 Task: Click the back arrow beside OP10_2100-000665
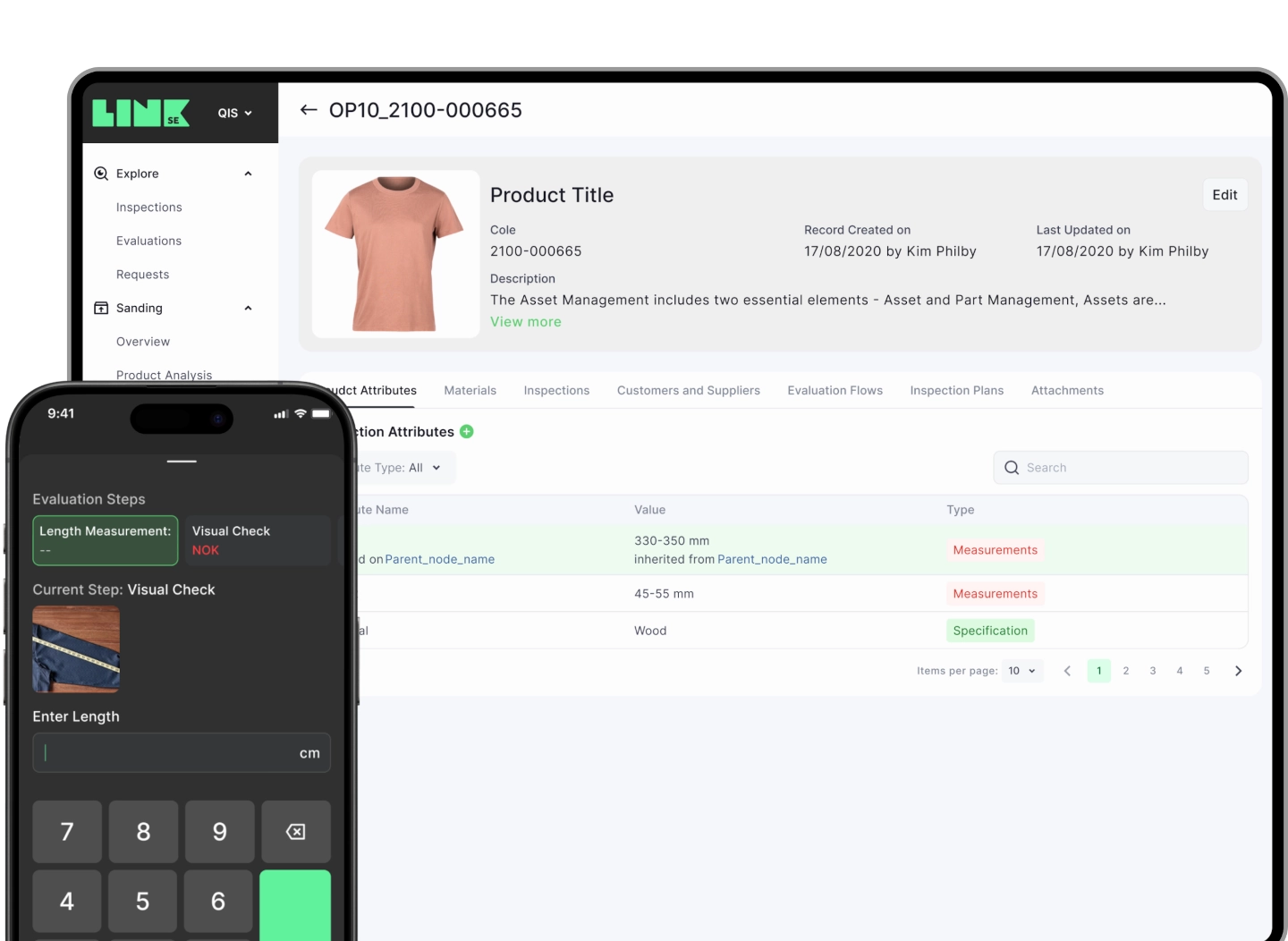click(x=308, y=109)
